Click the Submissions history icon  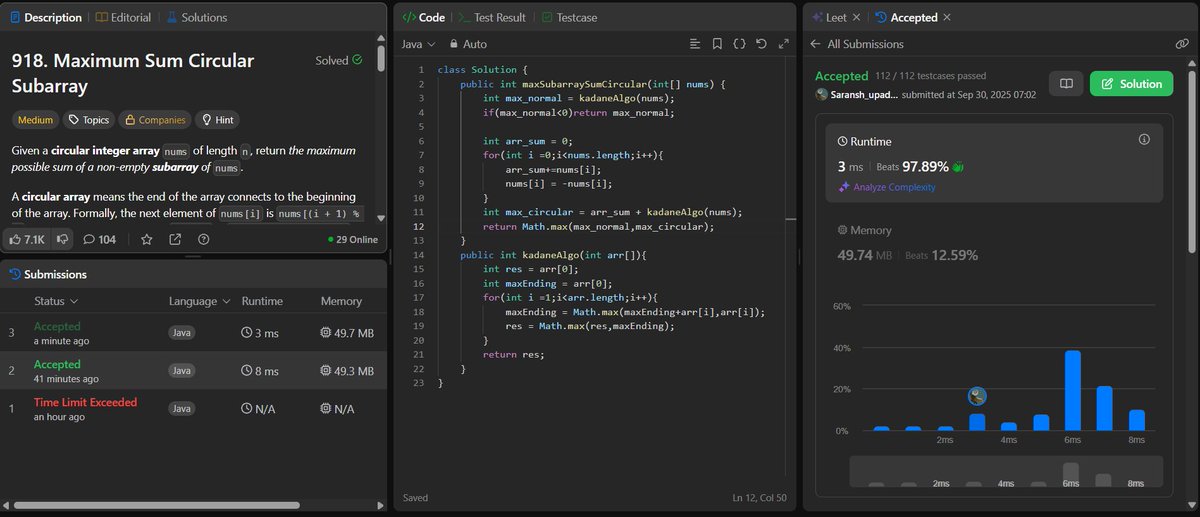[x=15, y=274]
